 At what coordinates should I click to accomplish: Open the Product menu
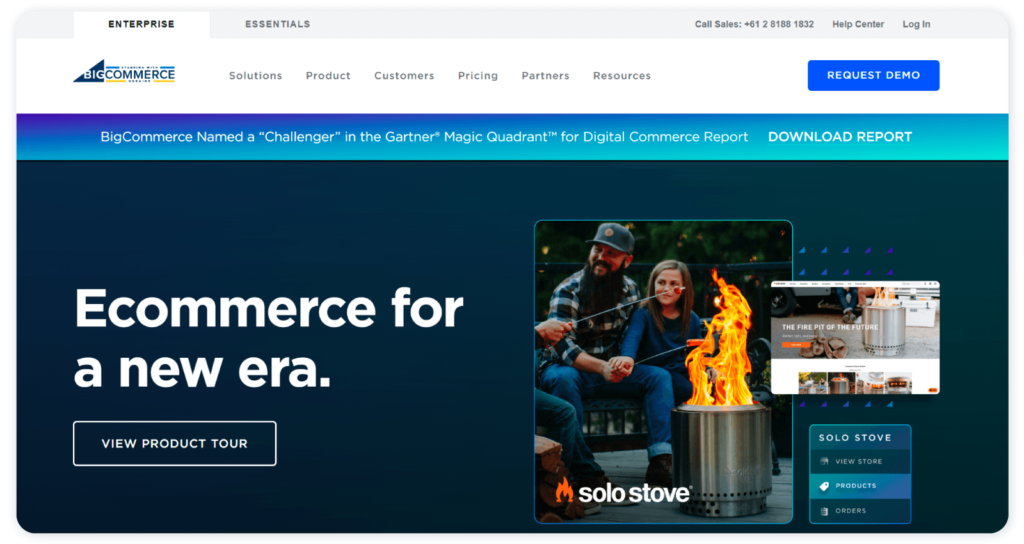328,76
